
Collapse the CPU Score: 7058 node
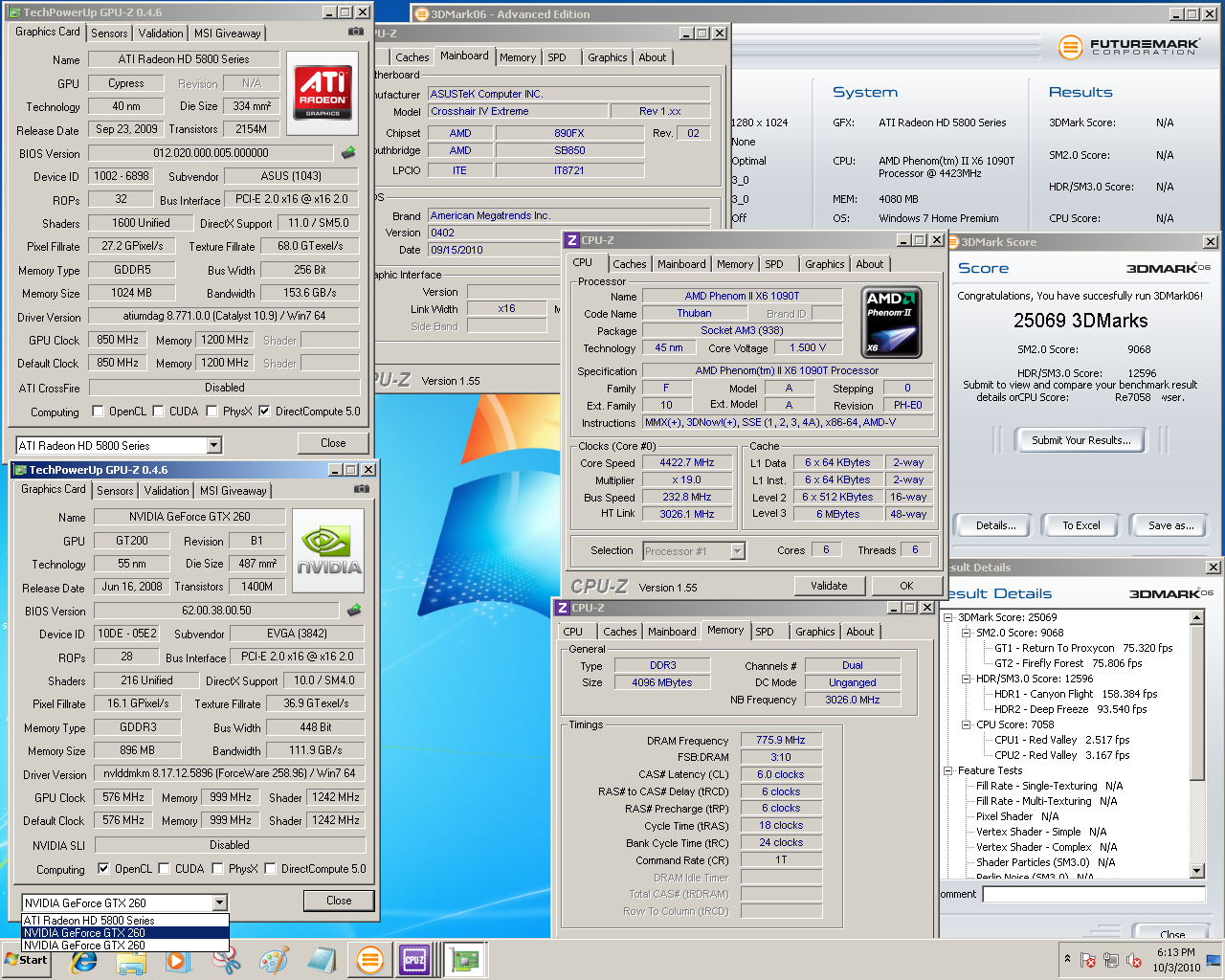[x=967, y=724]
